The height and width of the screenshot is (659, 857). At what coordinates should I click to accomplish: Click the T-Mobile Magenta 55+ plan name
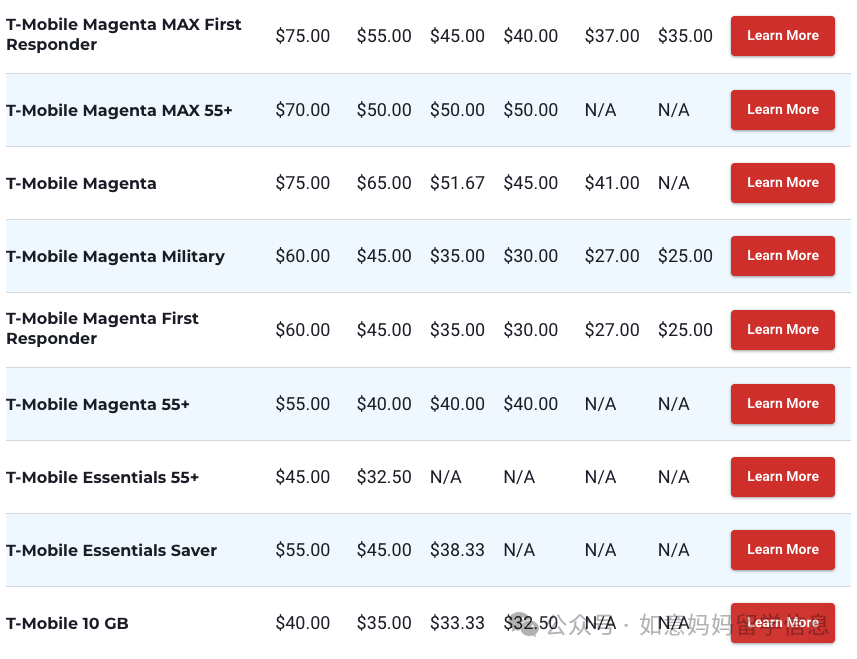click(98, 404)
